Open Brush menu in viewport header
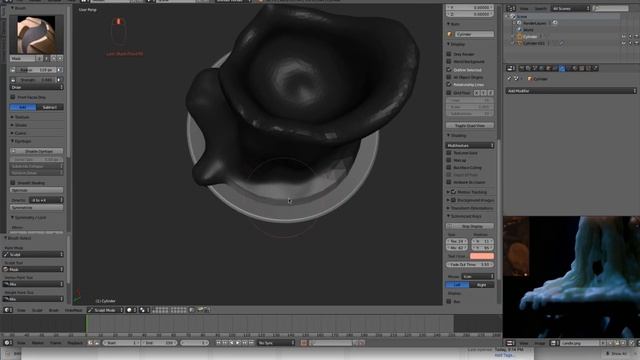 [x=53, y=310]
